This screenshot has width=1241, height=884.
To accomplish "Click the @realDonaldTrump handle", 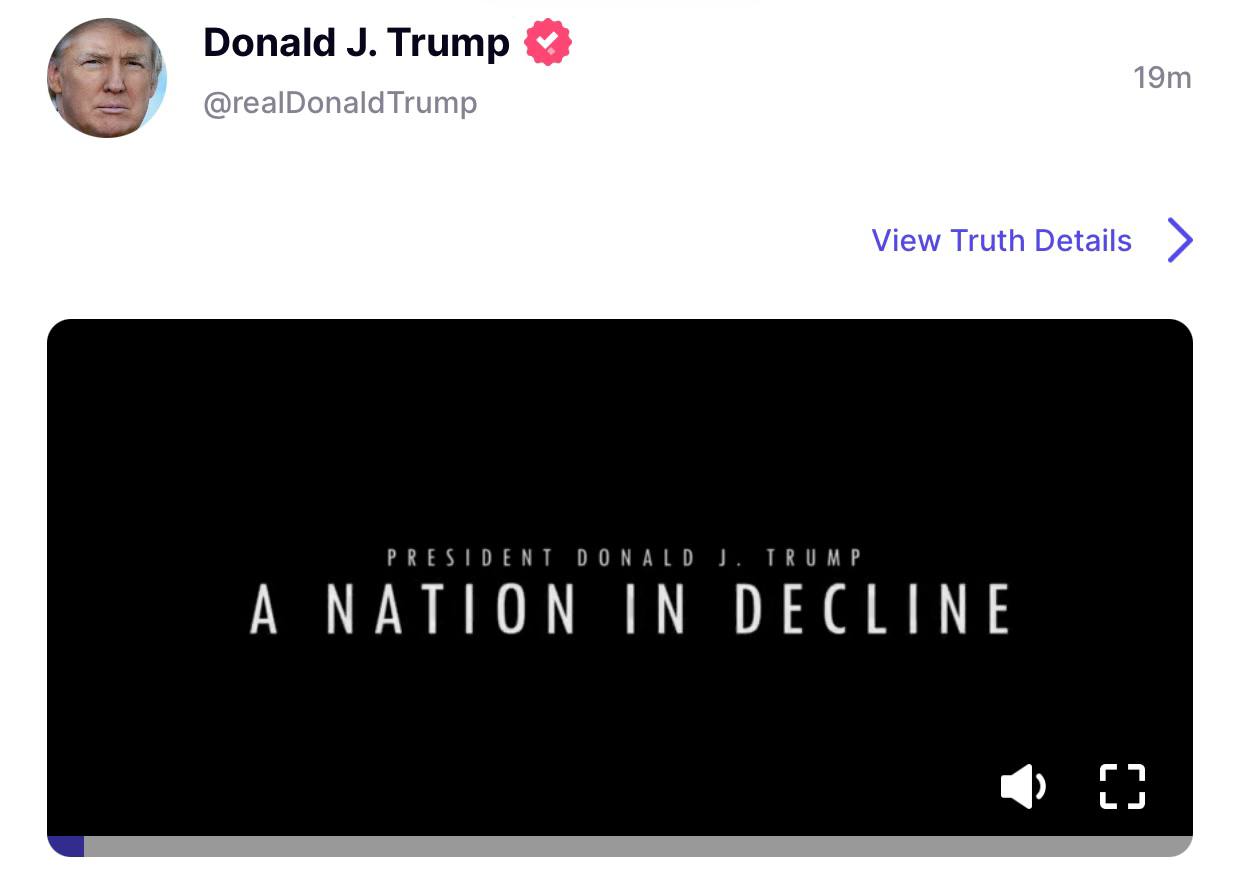I will (x=340, y=102).
